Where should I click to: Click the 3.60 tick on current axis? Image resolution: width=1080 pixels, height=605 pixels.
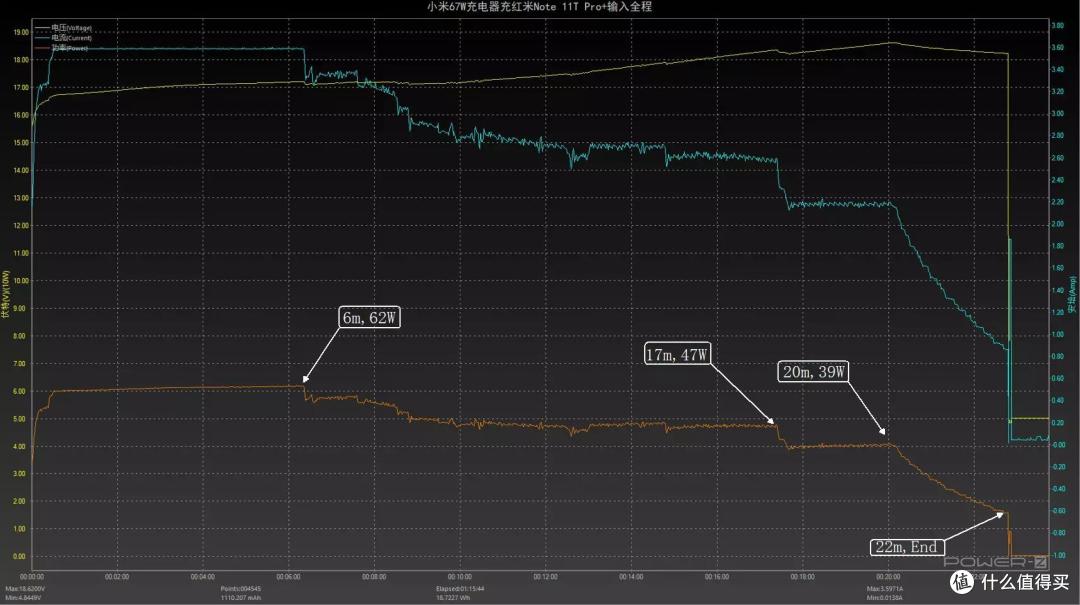[x=1057, y=48]
